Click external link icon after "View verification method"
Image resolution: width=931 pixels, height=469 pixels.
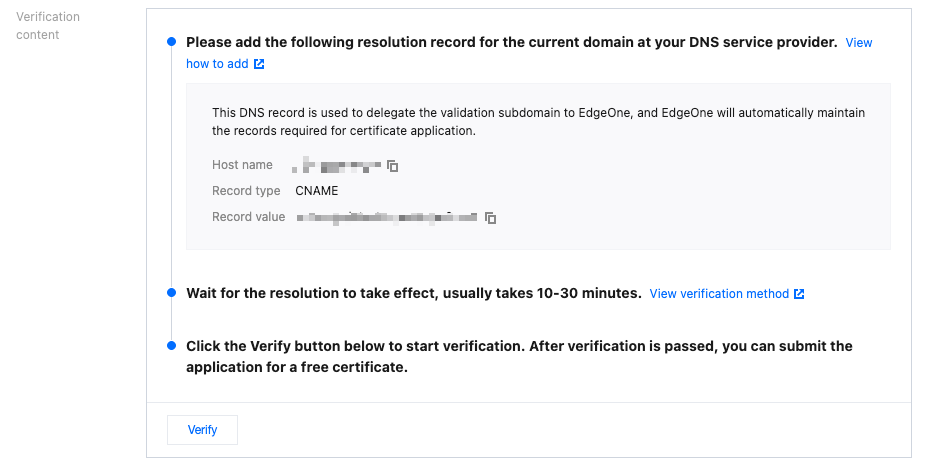(799, 294)
